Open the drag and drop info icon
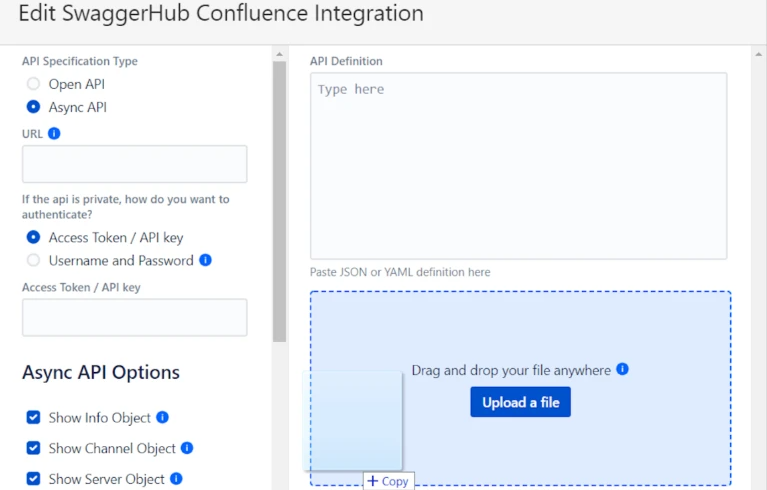Image resolution: width=767 pixels, height=490 pixels. pos(622,369)
